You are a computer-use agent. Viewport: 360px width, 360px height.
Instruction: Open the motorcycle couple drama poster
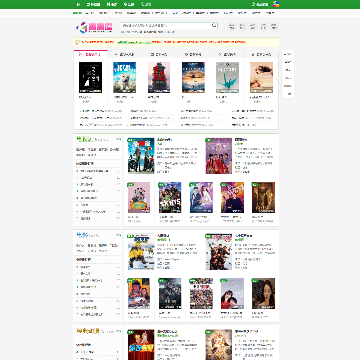141,156
